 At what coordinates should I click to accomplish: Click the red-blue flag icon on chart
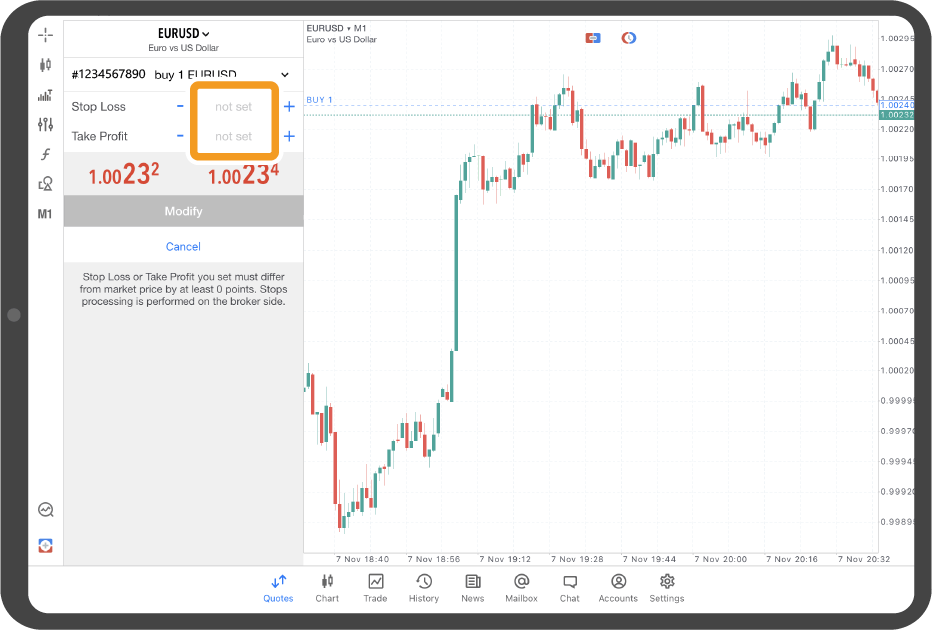click(593, 38)
